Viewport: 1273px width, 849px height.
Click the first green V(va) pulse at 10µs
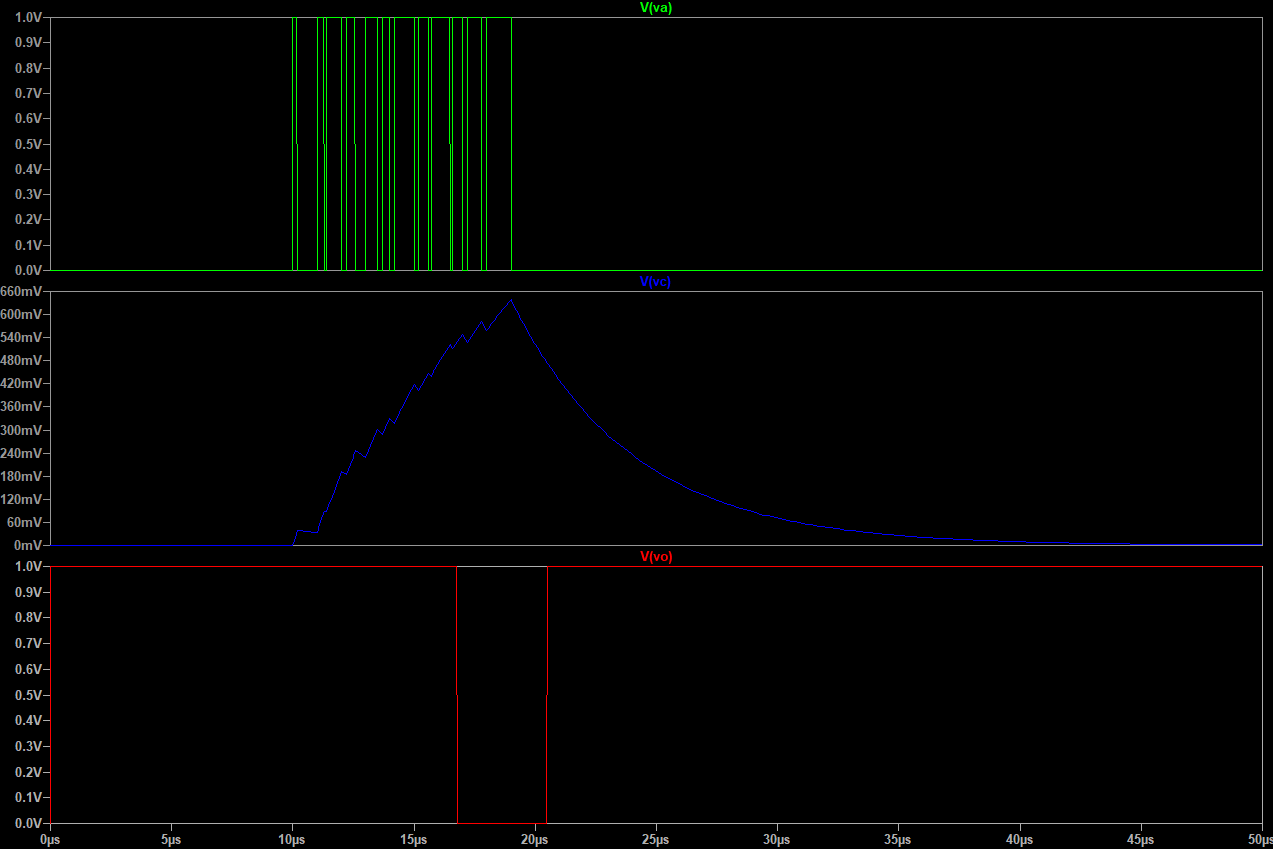[x=294, y=140]
